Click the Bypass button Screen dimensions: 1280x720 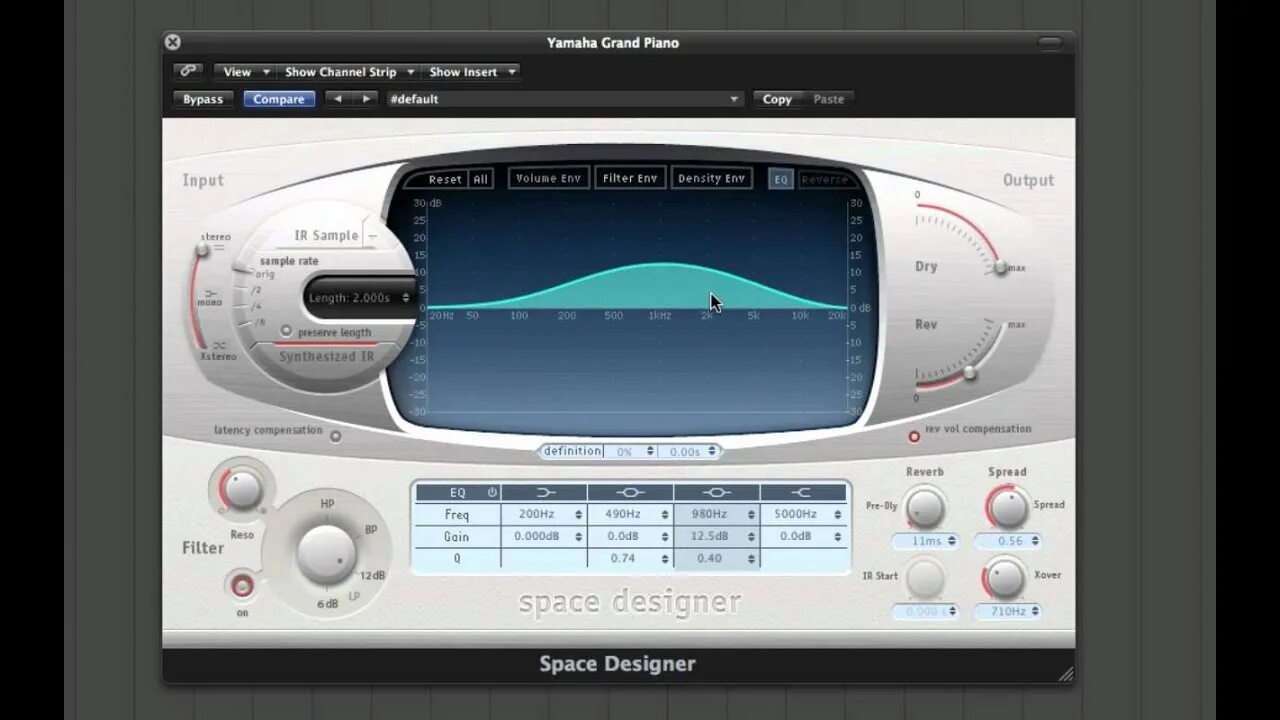pyautogui.click(x=203, y=98)
